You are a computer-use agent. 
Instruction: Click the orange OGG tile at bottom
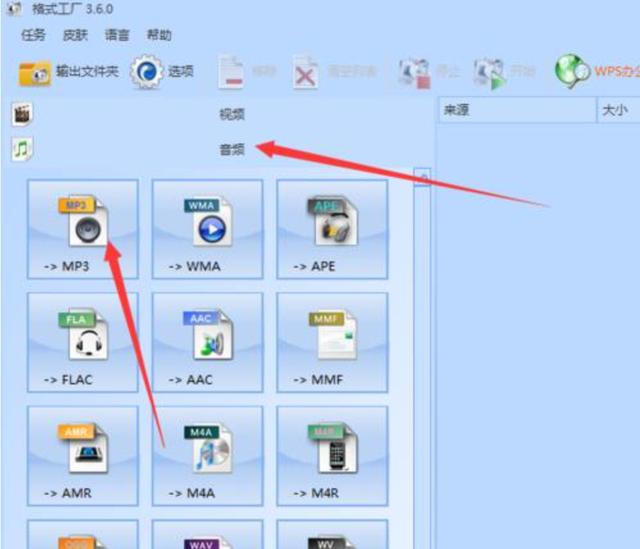click(x=83, y=534)
